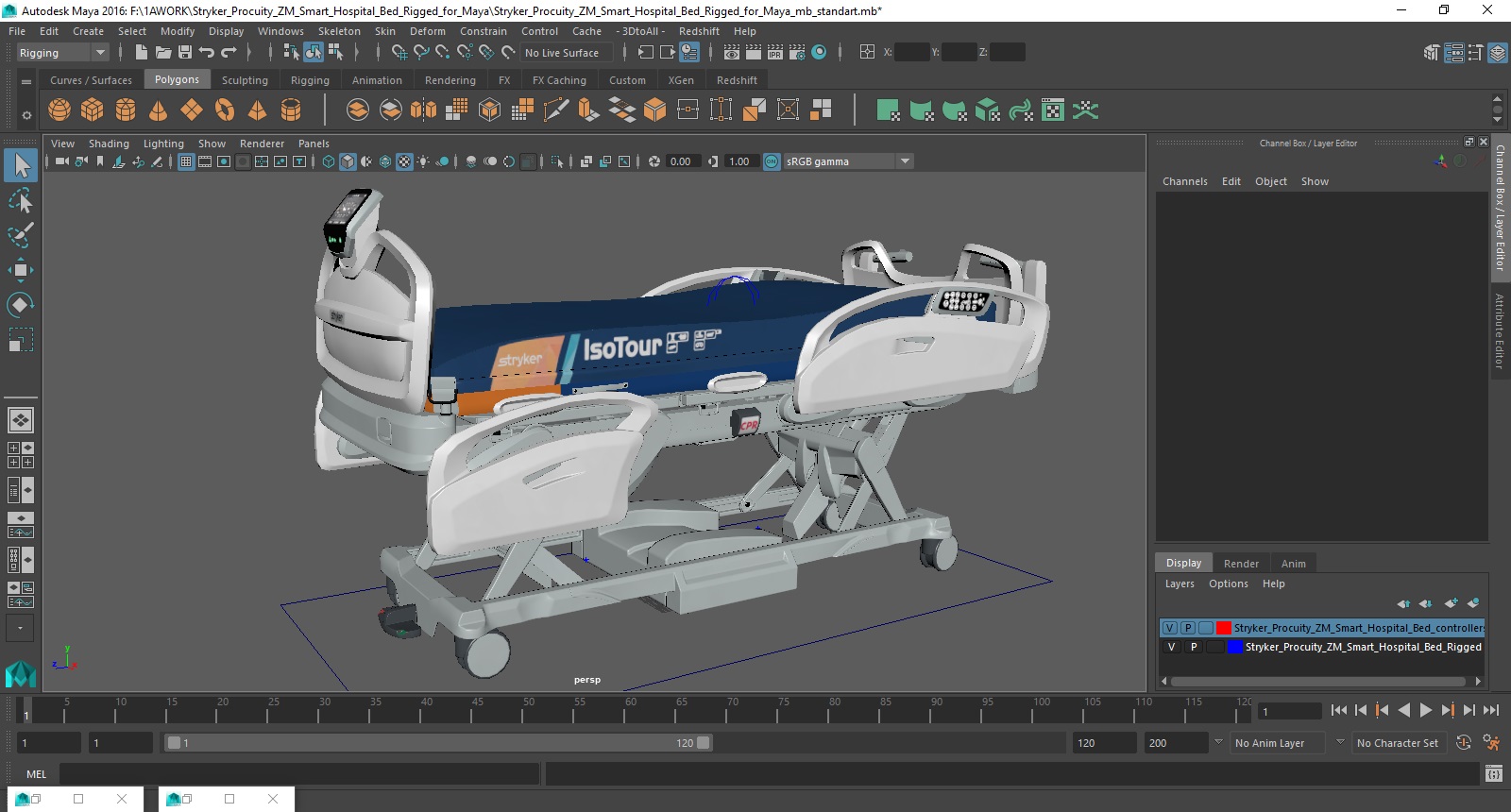Open a scene file
Screen dimensions: 1511x812
163,53
